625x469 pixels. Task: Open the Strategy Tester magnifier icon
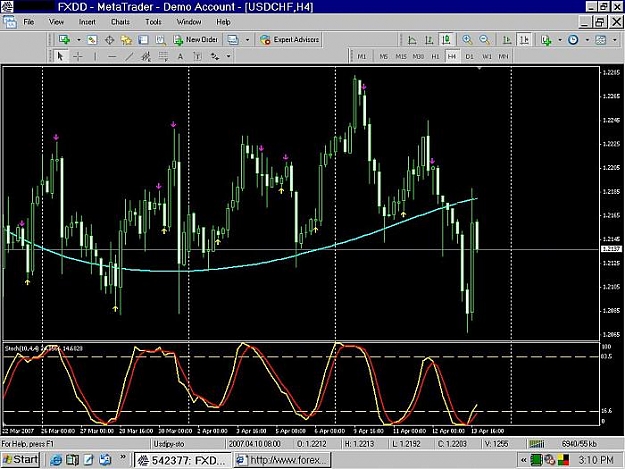pos(160,40)
